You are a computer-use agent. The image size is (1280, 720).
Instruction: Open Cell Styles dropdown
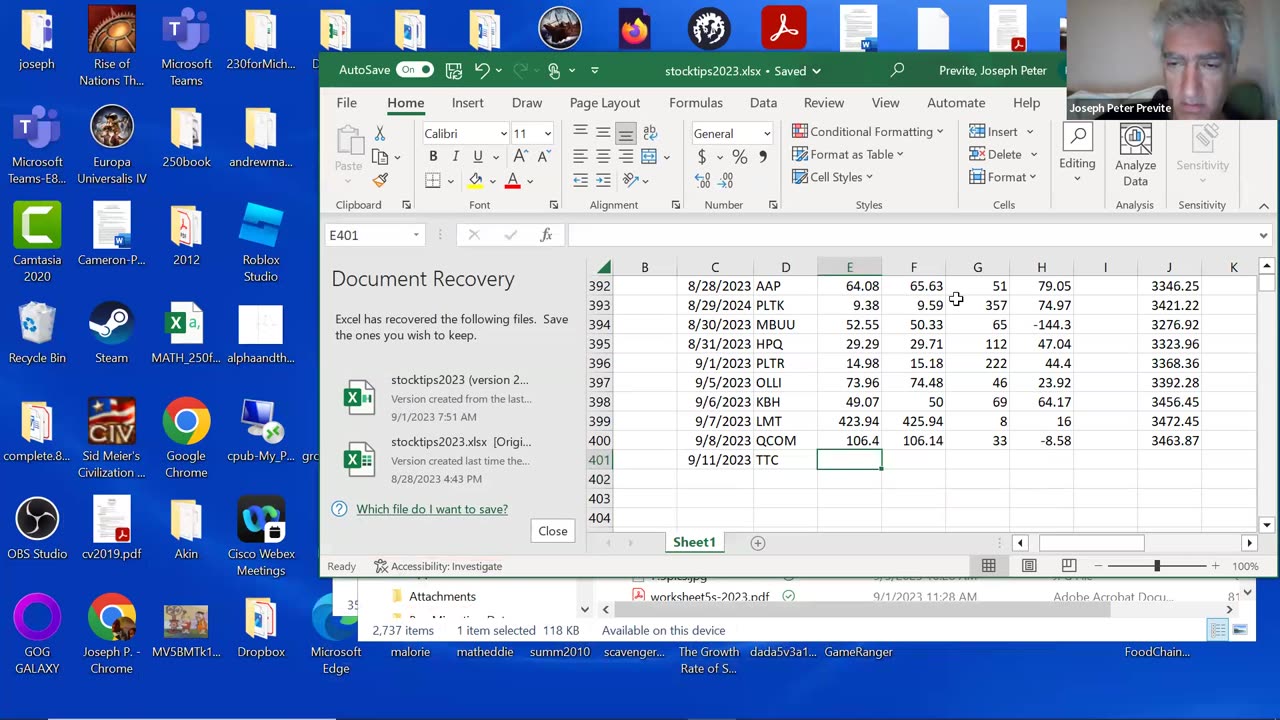click(x=833, y=177)
